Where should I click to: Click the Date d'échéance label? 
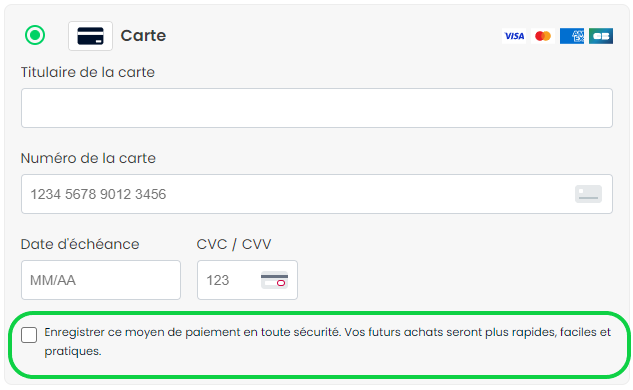80,244
